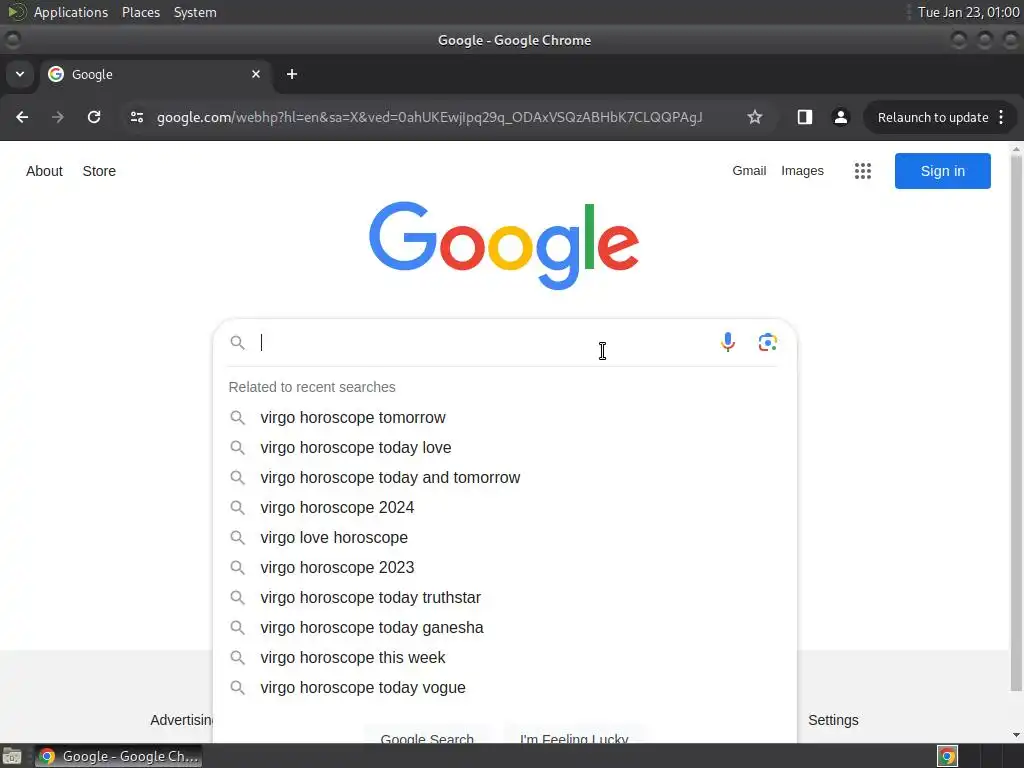Click the Chrome icon in system tray
The height and width of the screenshot is (768, 1024).
pyautogui.click(x=948, y=756)
